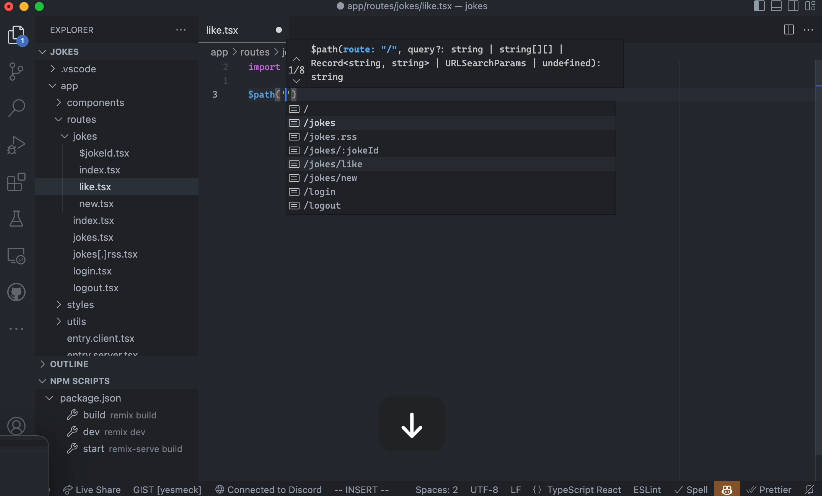Open the Testing flask icon view
This screenshot has height=496, width=822.
coord(16,218)
